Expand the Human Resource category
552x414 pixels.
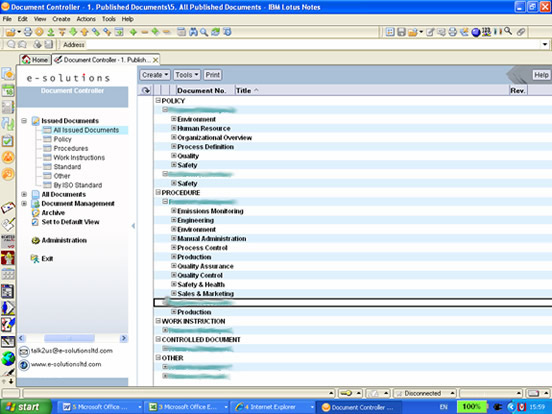[174, 128]
